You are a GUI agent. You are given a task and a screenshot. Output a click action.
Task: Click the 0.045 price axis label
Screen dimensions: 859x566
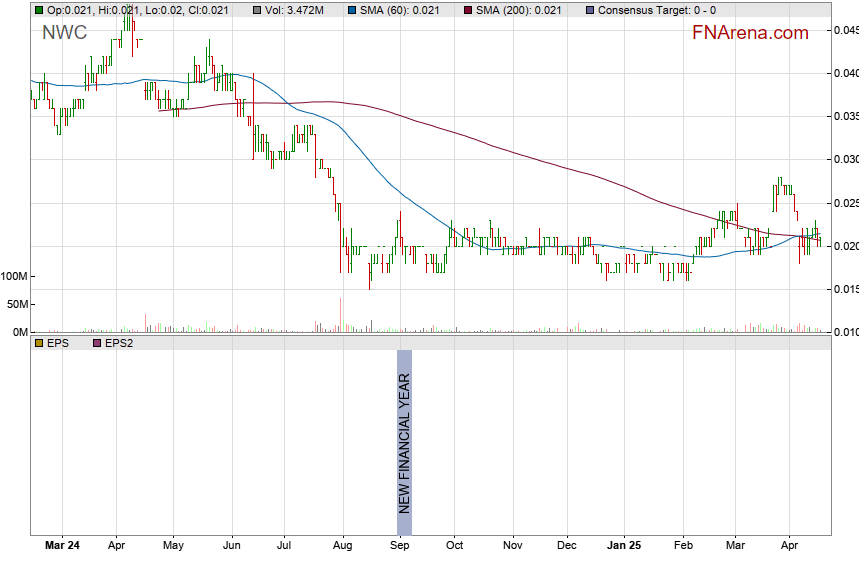click(845, 30)
